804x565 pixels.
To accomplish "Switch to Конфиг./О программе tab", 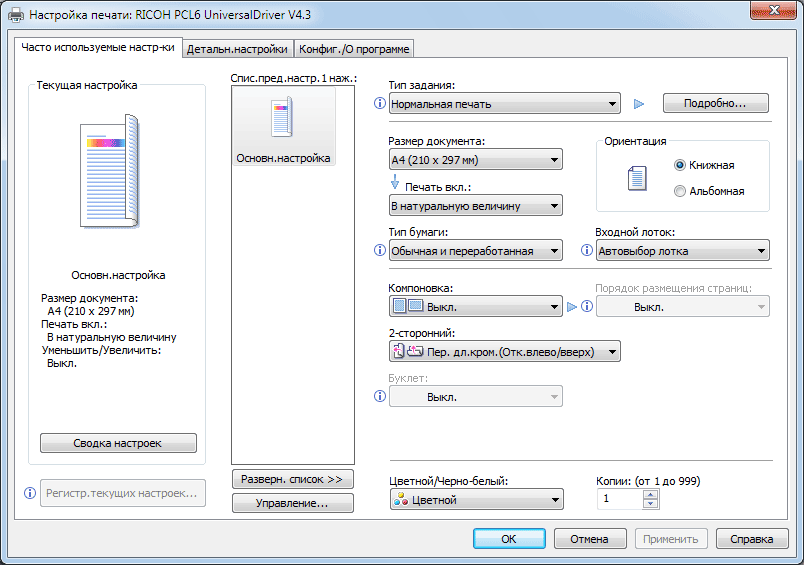I will point(354,49).
